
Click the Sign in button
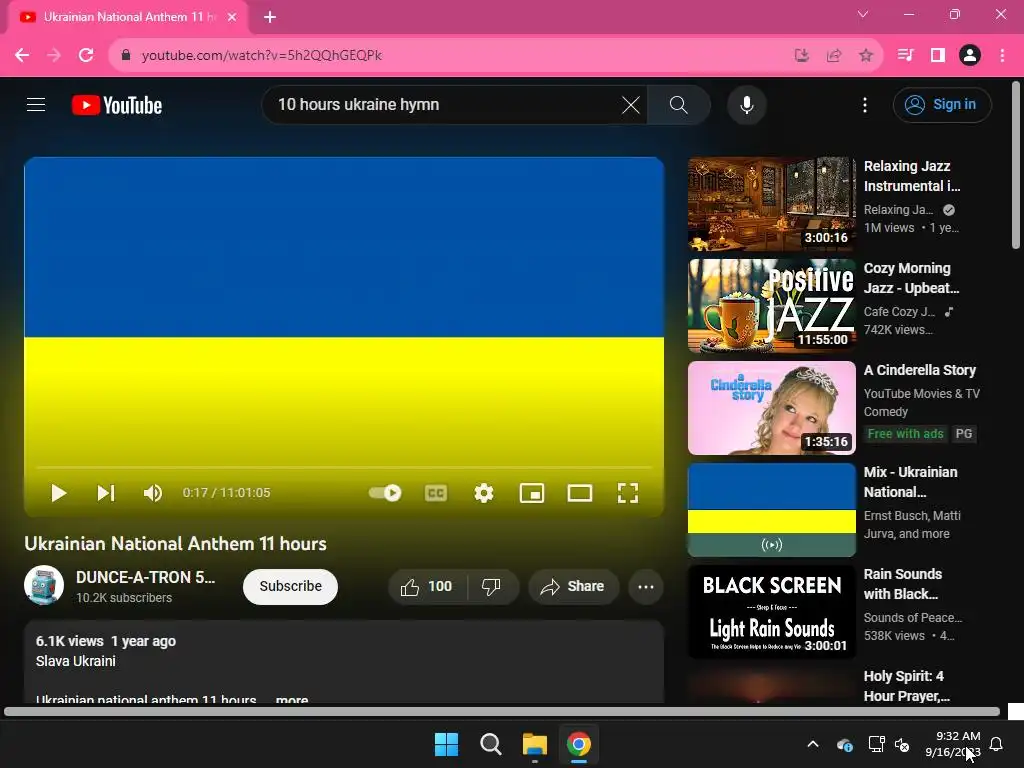pyautogui.click(x=941, y=104)
